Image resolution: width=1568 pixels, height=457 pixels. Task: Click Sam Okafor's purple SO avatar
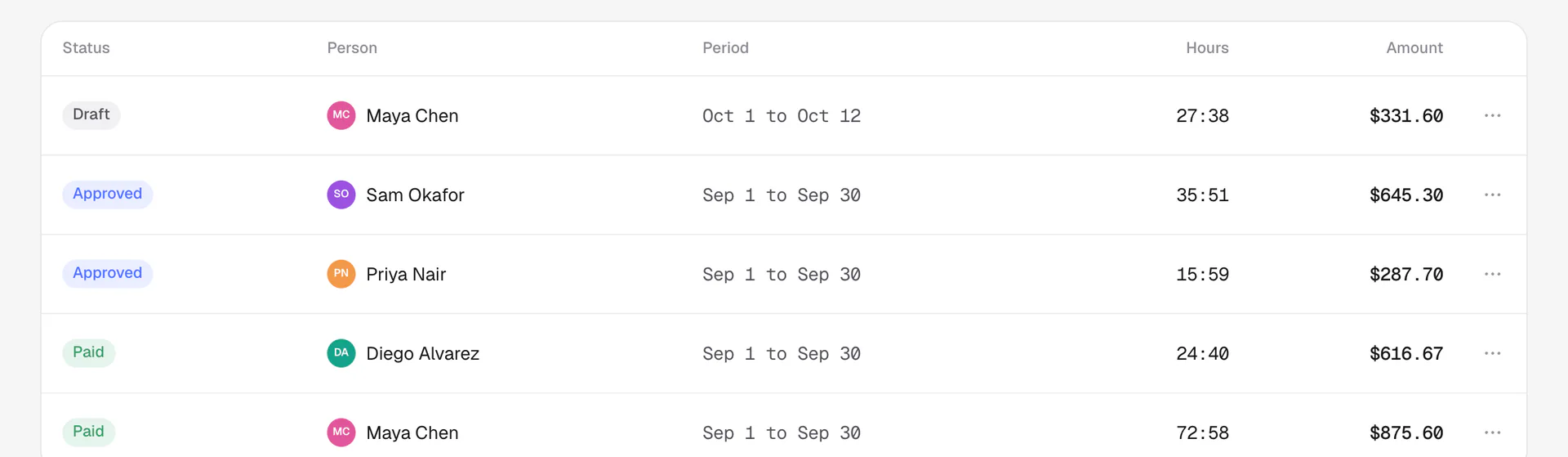(x=341, y=195)
